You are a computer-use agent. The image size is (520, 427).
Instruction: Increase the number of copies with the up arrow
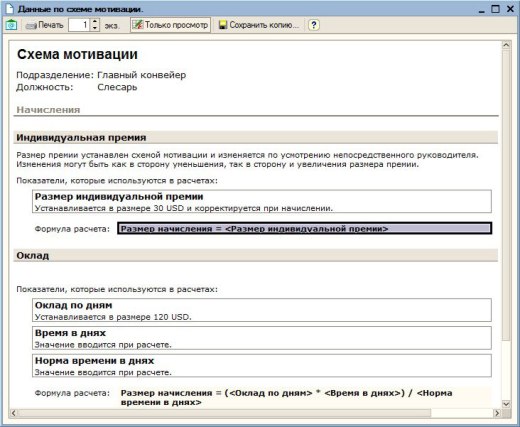(x=95, y=22)
